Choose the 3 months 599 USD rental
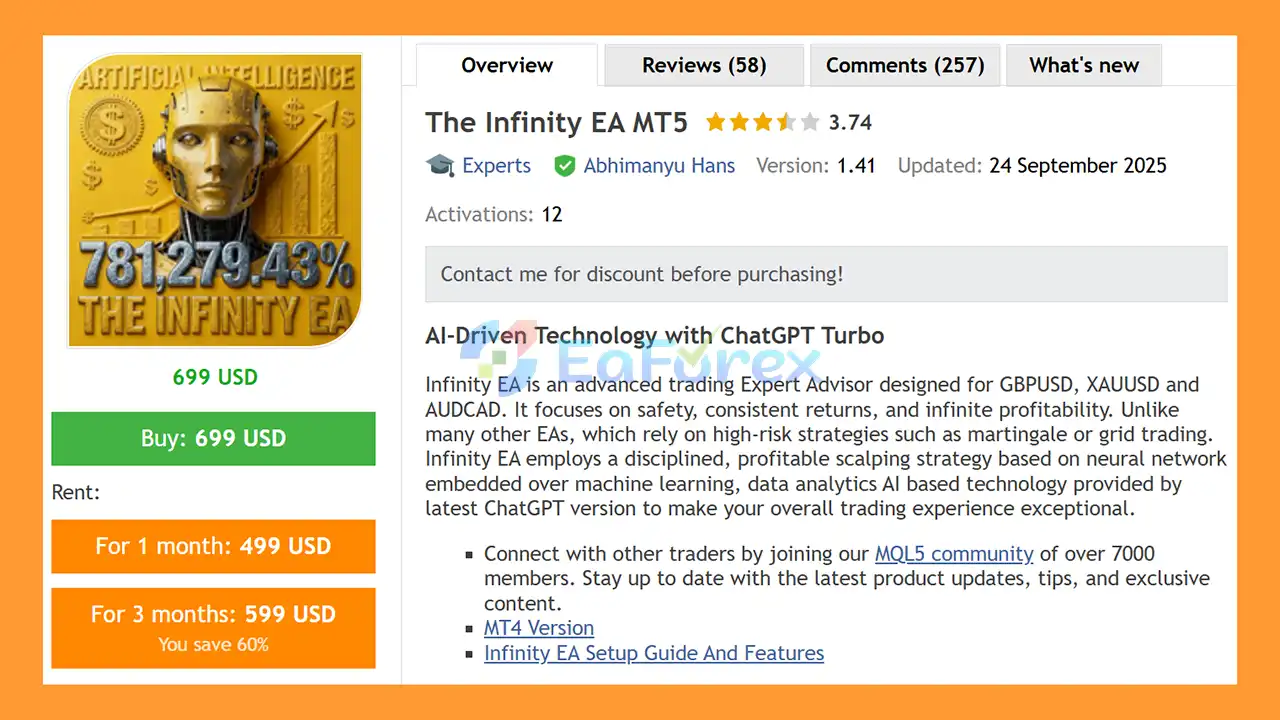The height and width of the screenshot is (720, 1280). pos(213,627)
